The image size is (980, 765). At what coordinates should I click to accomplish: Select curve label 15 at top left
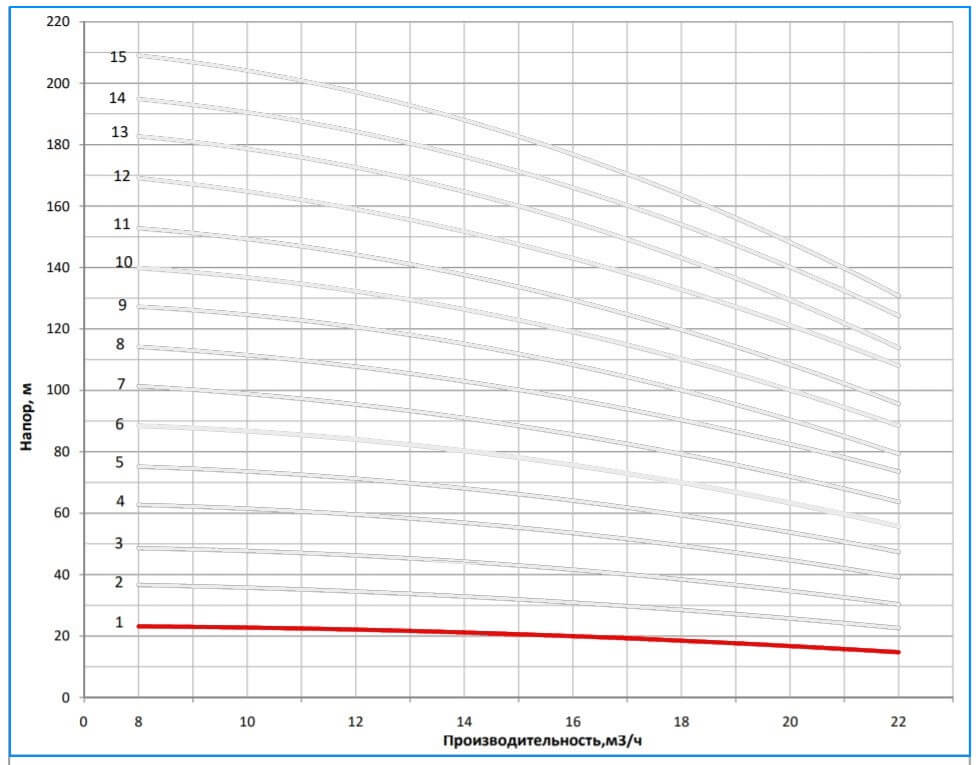point(118,58)
